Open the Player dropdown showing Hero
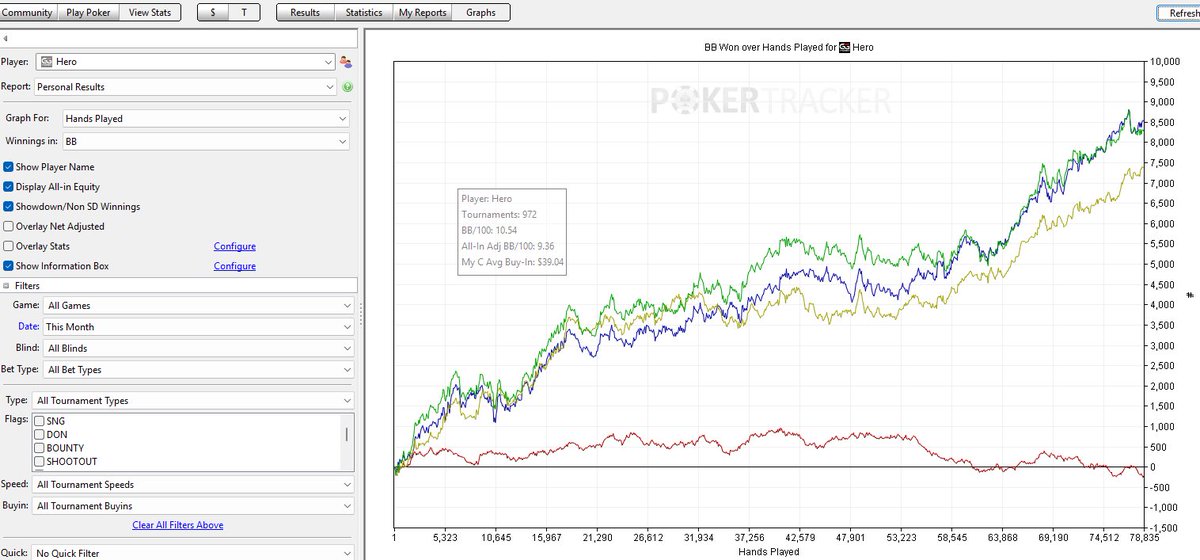 (x=185, y=62)
